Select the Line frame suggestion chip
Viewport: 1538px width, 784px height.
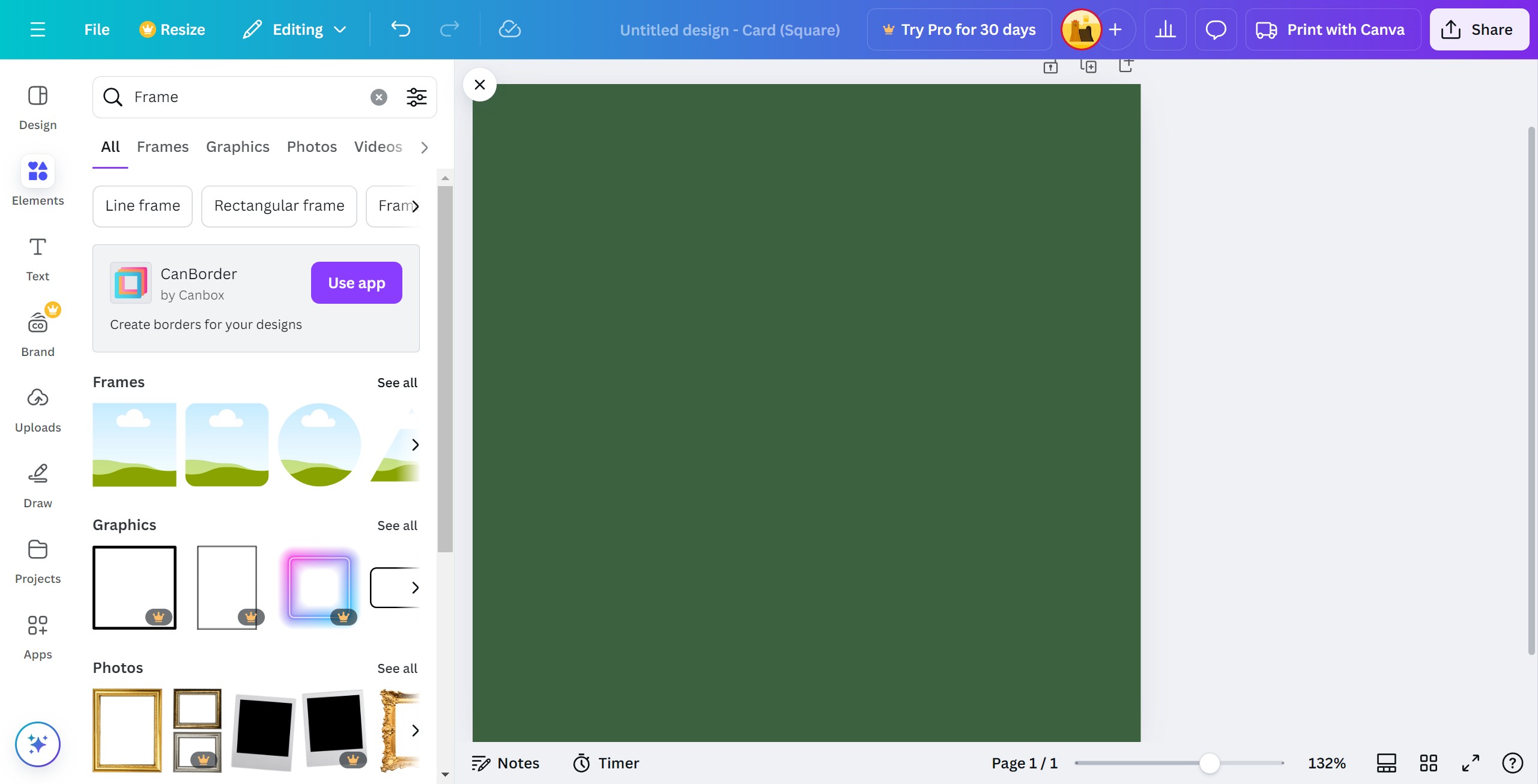click(143, 206)
